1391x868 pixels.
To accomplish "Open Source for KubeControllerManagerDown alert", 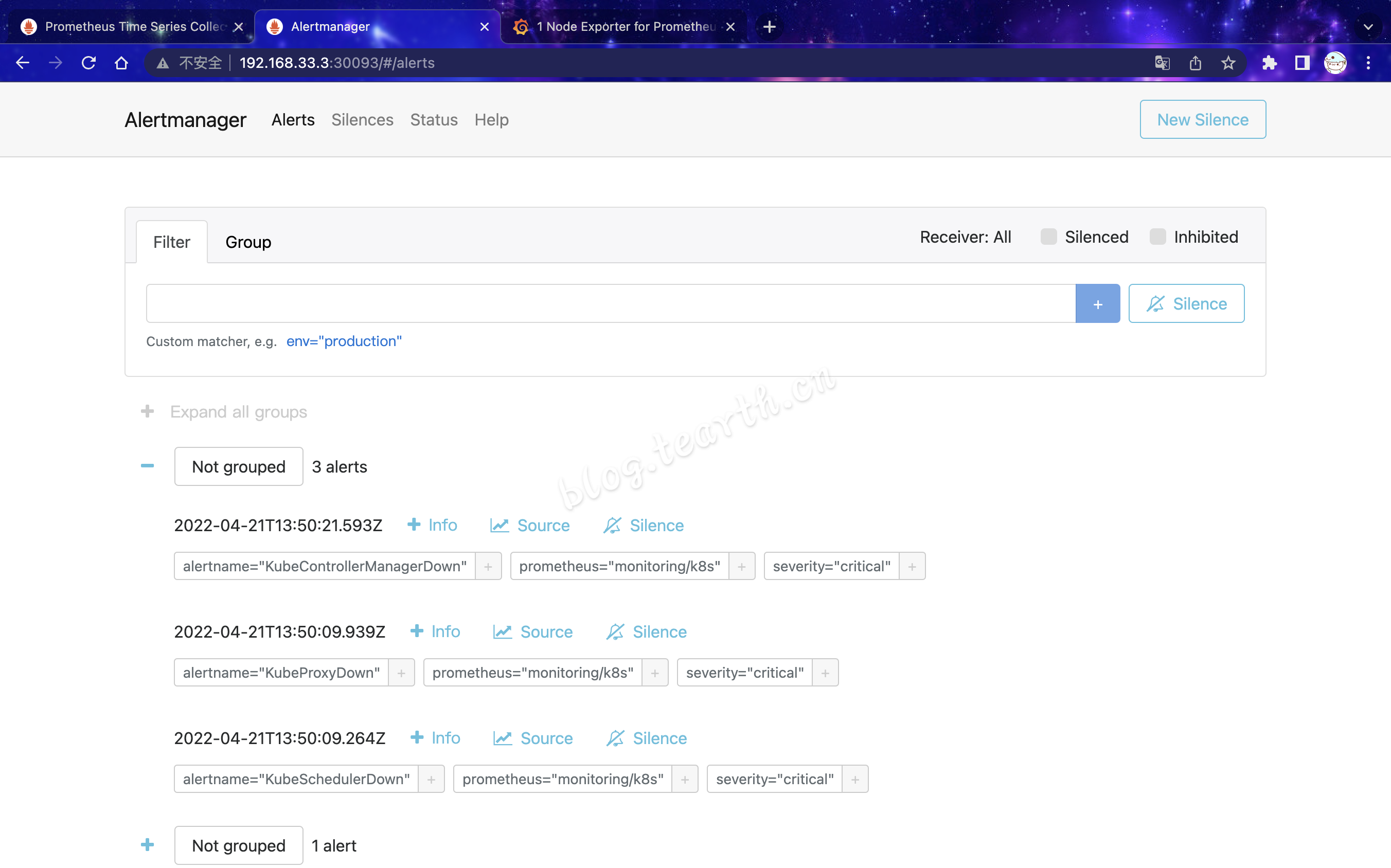I will tap(529, 525).
